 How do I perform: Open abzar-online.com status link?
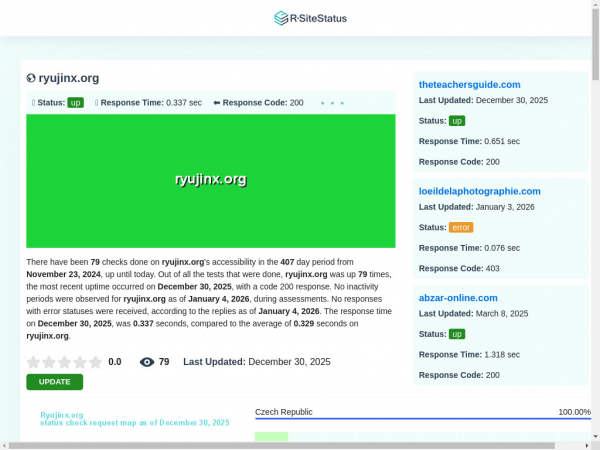pyautogui.click(x=458, y=297)
